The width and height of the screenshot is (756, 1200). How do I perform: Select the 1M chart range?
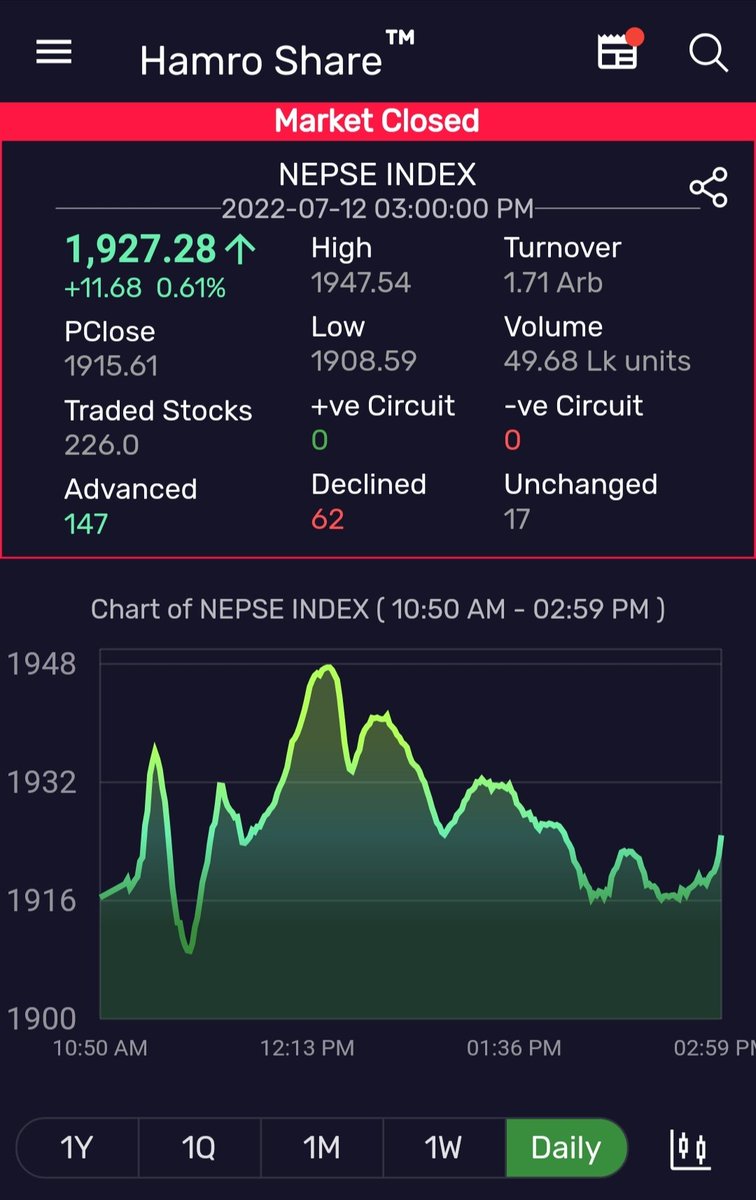click(321, 1147)
